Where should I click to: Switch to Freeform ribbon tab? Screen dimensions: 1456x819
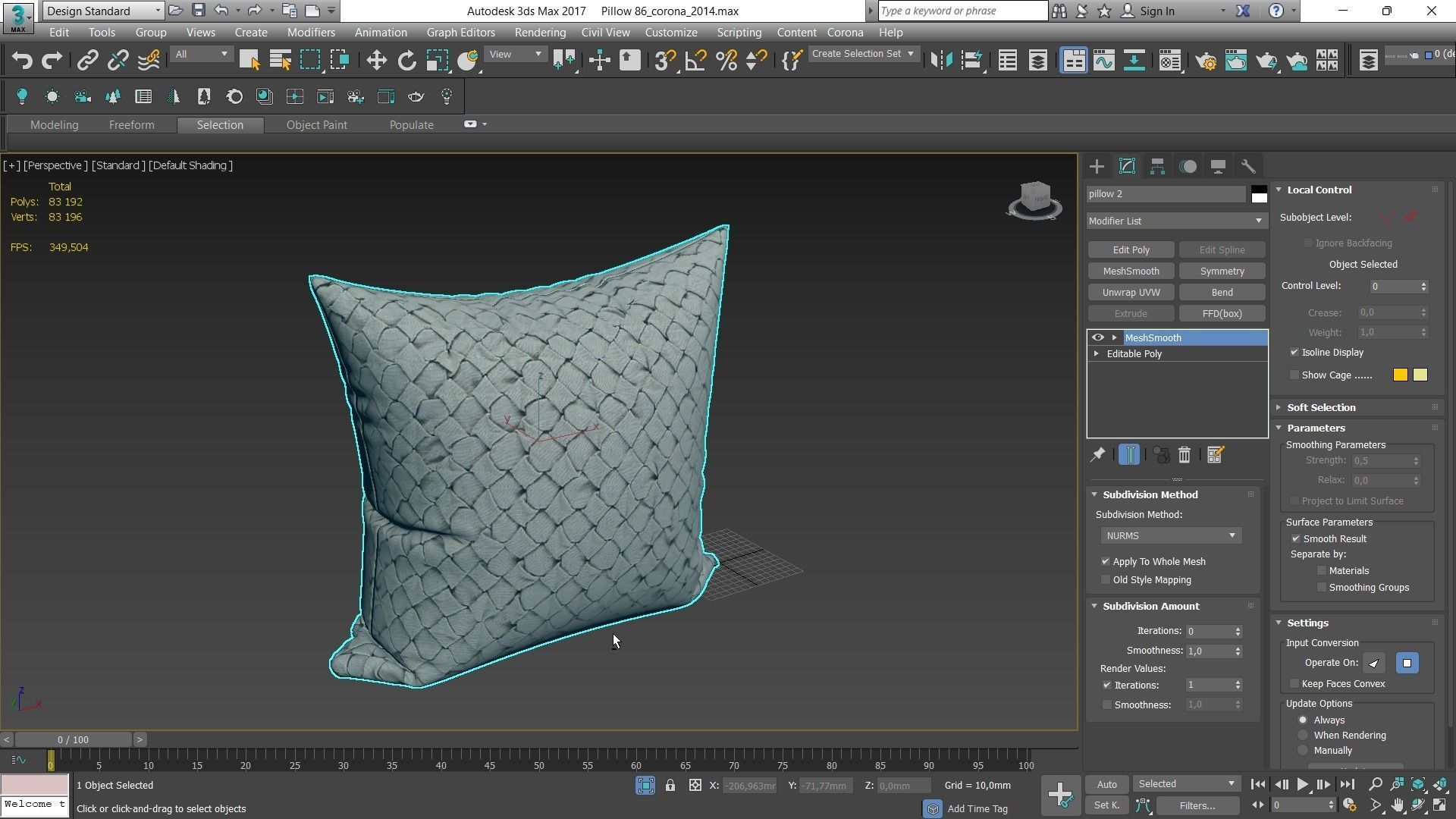[x=131, y=125]
